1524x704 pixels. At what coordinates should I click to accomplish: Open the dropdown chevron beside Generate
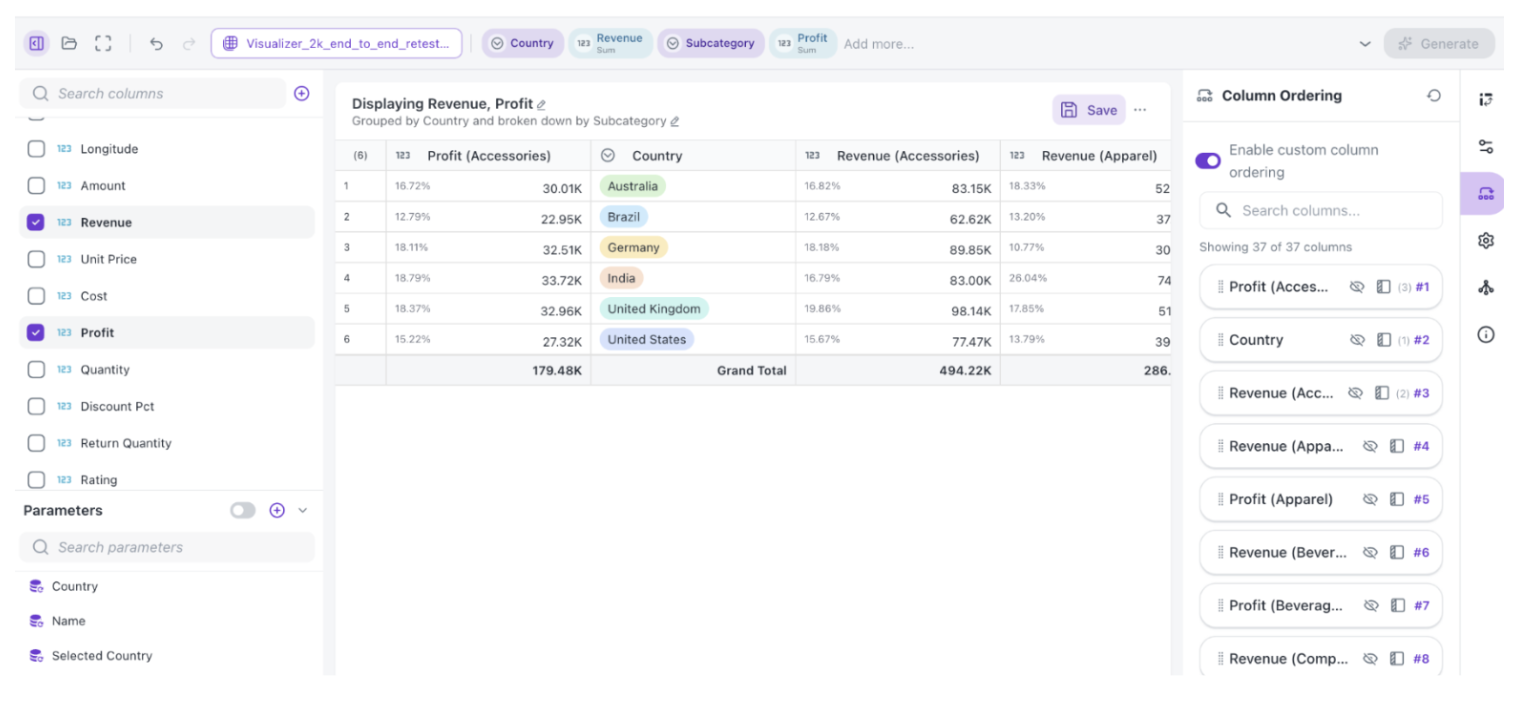[1366, 44]
